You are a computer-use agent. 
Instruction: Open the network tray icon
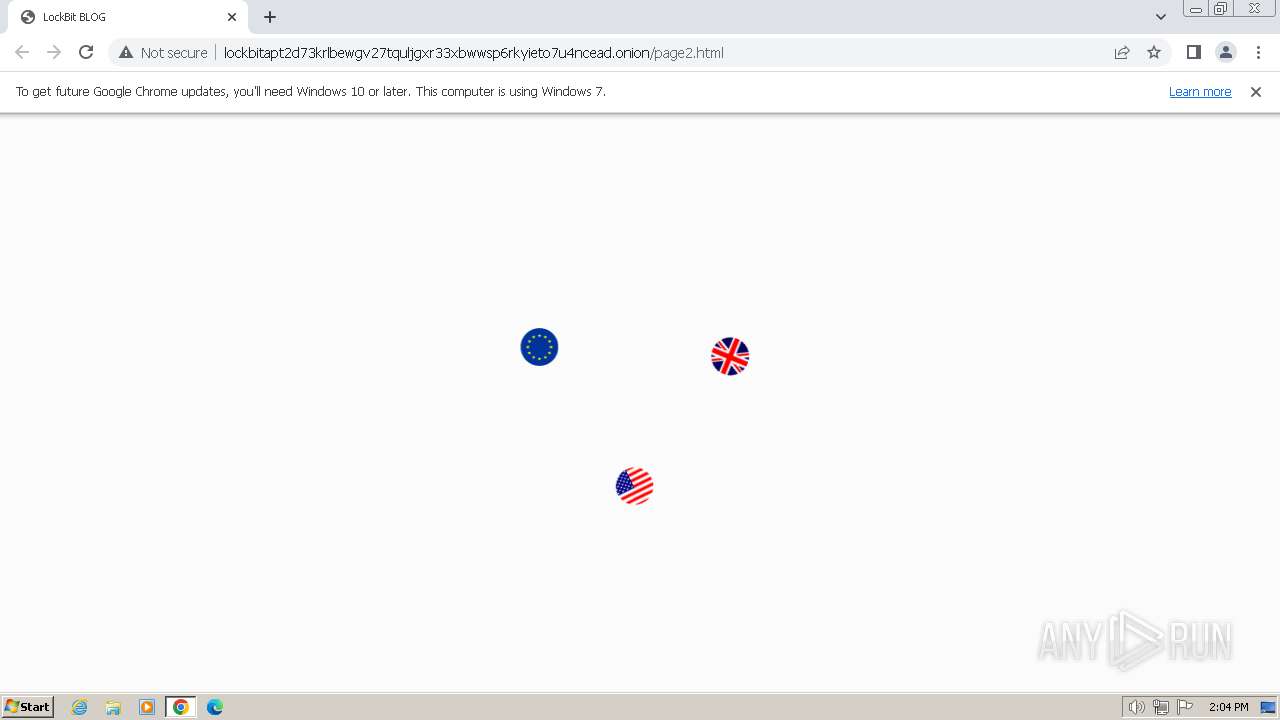tap(1161, 707)
